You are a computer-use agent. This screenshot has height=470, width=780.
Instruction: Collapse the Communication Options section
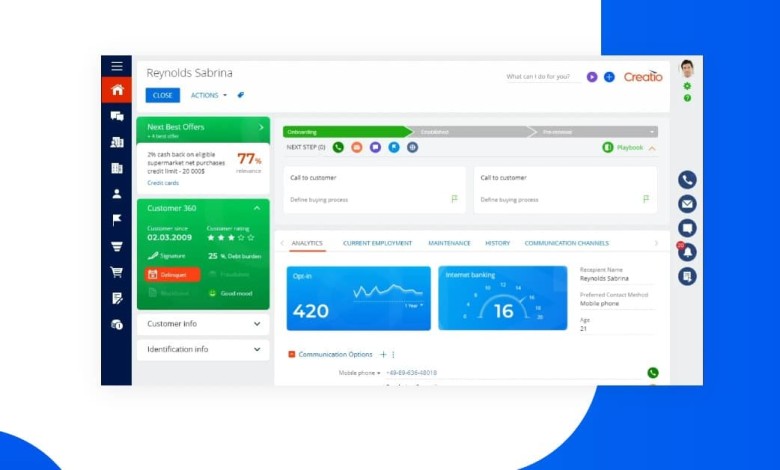click(292, 354)
